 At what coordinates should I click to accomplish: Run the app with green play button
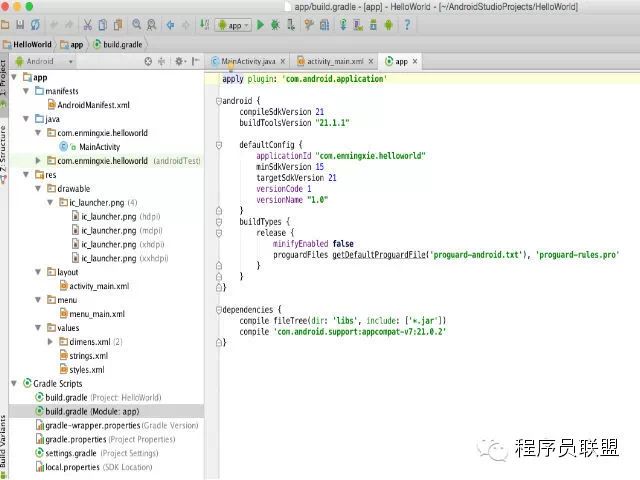click(260, 25)
